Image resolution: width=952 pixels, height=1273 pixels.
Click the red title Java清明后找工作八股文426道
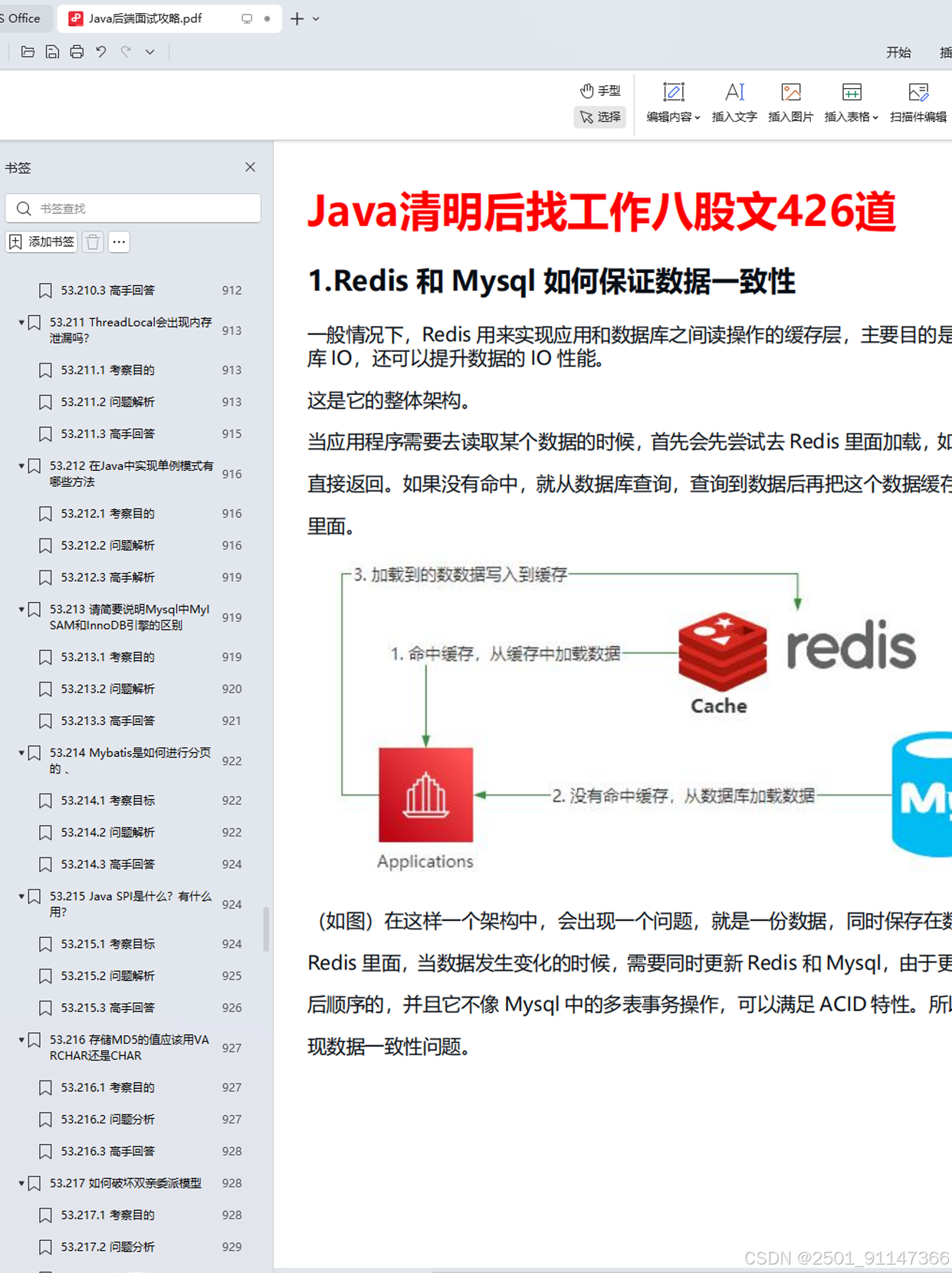(x=602, y=212)
